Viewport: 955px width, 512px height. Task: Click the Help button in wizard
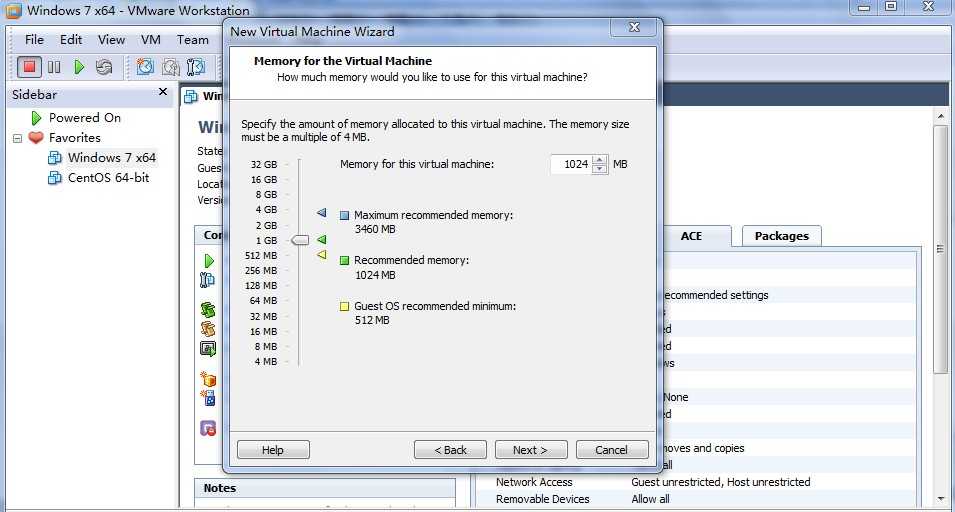coord(273,450)
